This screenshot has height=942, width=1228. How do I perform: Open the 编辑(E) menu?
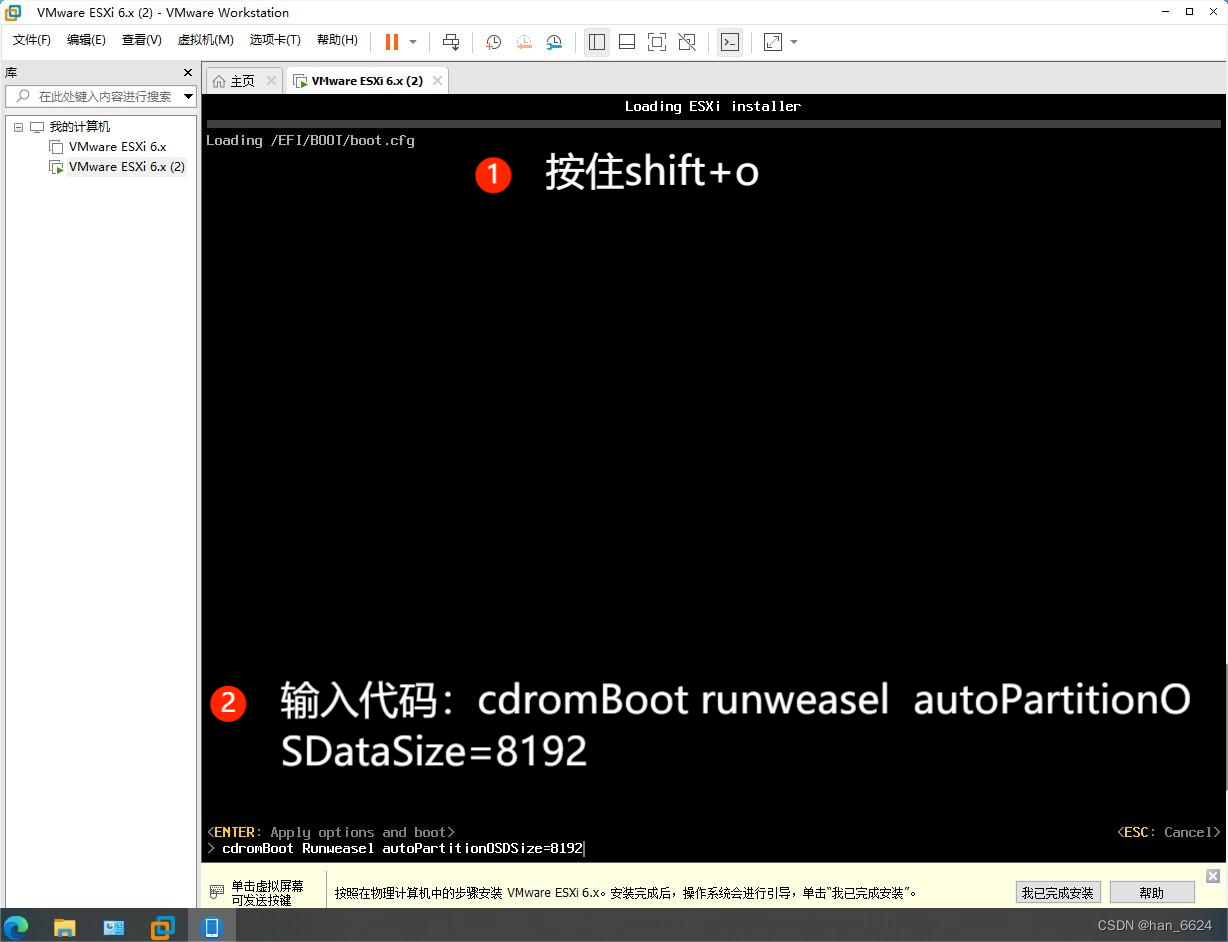[86, 40]
